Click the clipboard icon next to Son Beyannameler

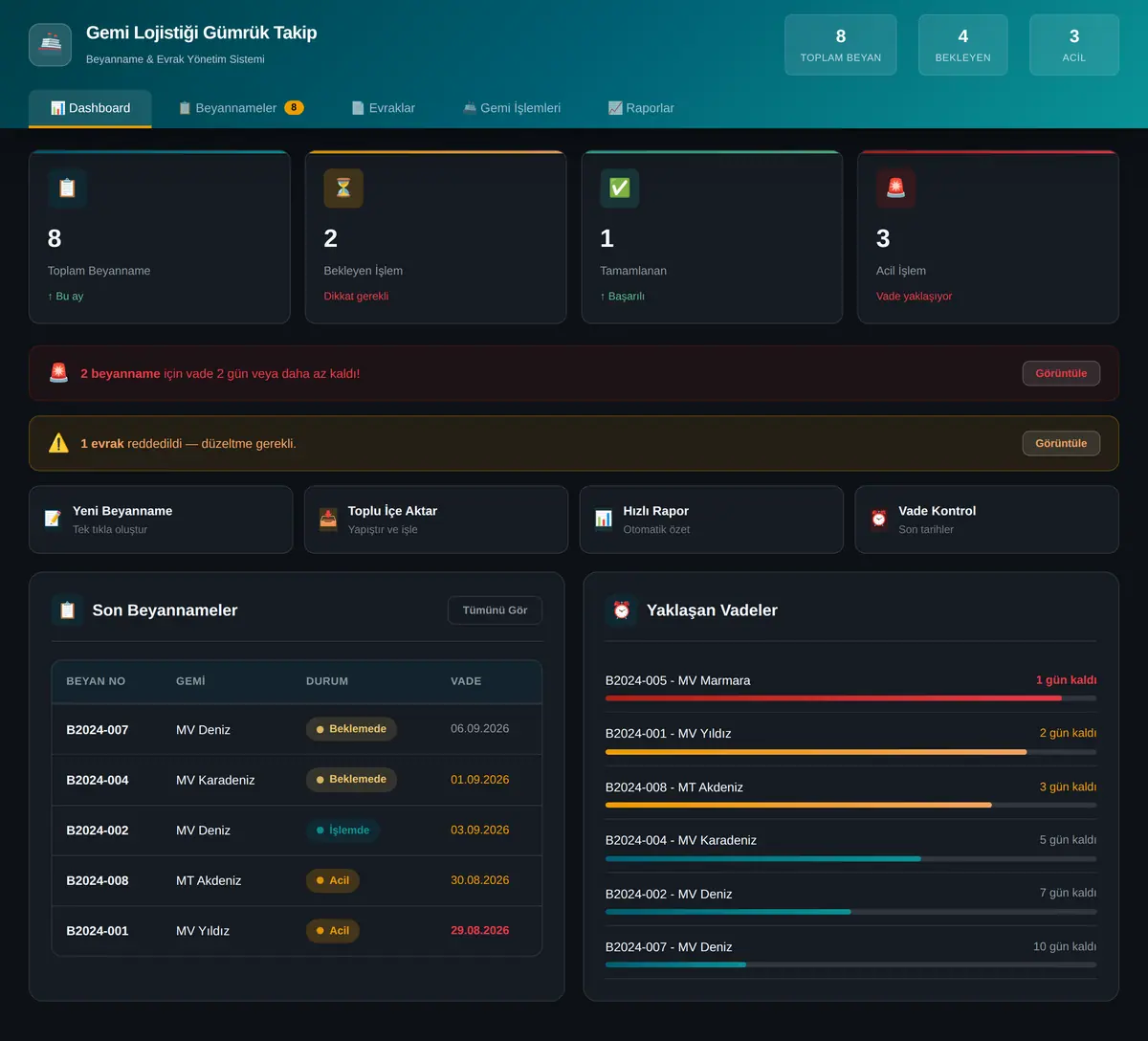67,610
